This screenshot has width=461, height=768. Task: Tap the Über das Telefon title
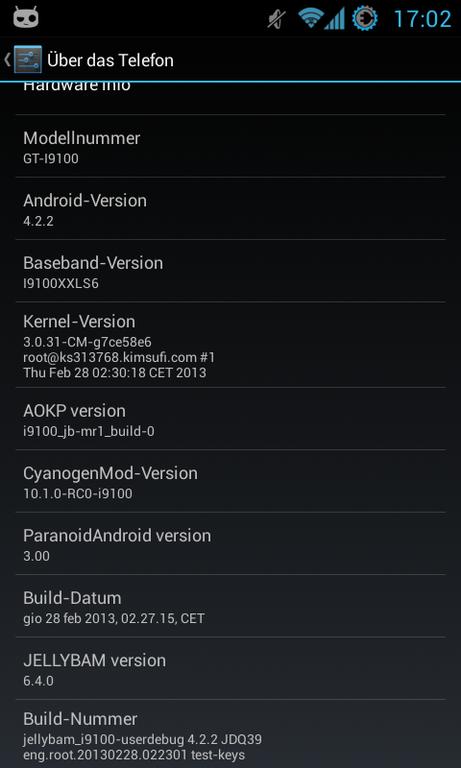pyautogui.click(x=110, y=60)
